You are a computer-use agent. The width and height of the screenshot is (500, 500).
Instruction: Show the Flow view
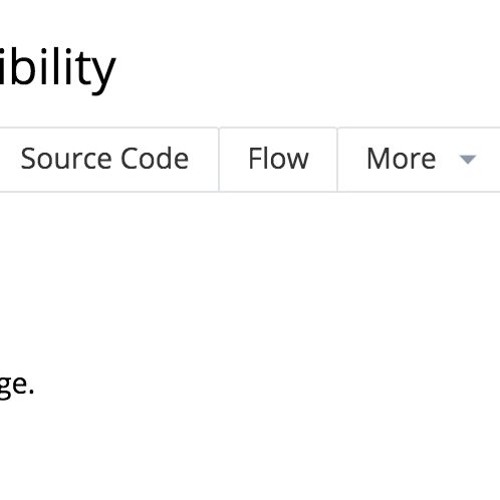[278, 159]
